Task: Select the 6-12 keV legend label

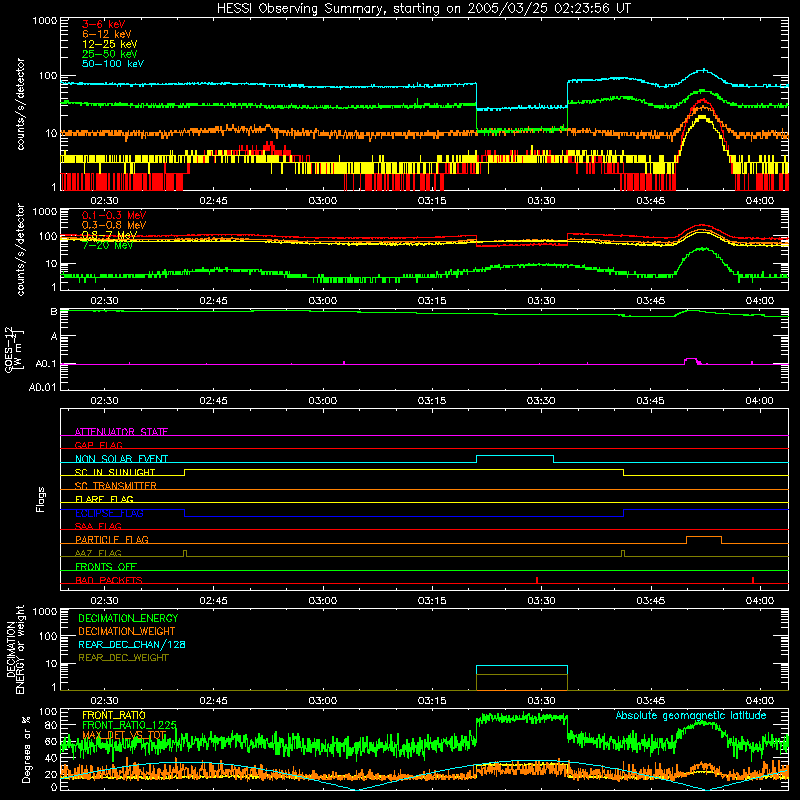Action: pyautogui.click(x=107, y=34)
